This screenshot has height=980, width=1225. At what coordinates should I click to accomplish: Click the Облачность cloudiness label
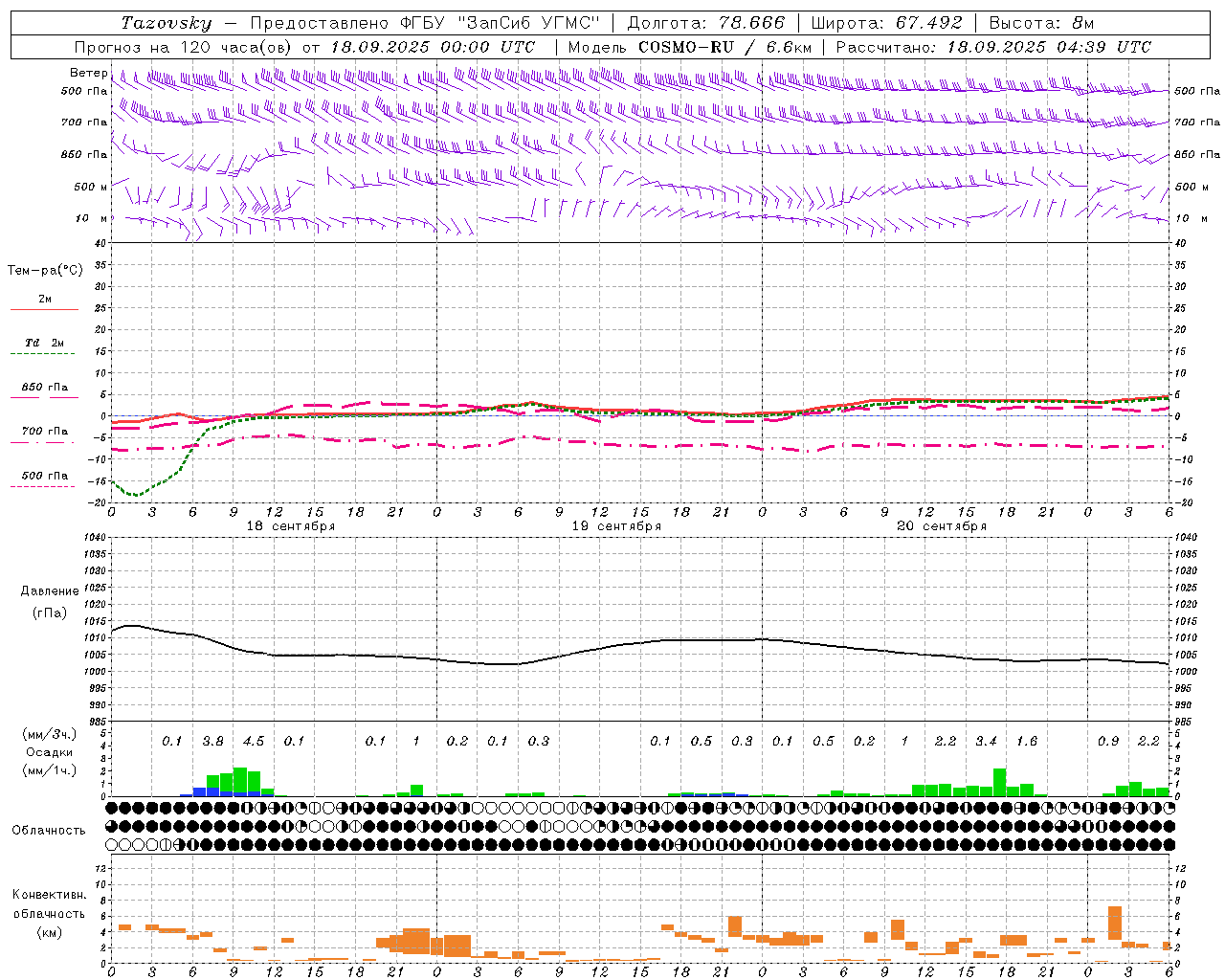pyautogui.click(x=48, y=830)
